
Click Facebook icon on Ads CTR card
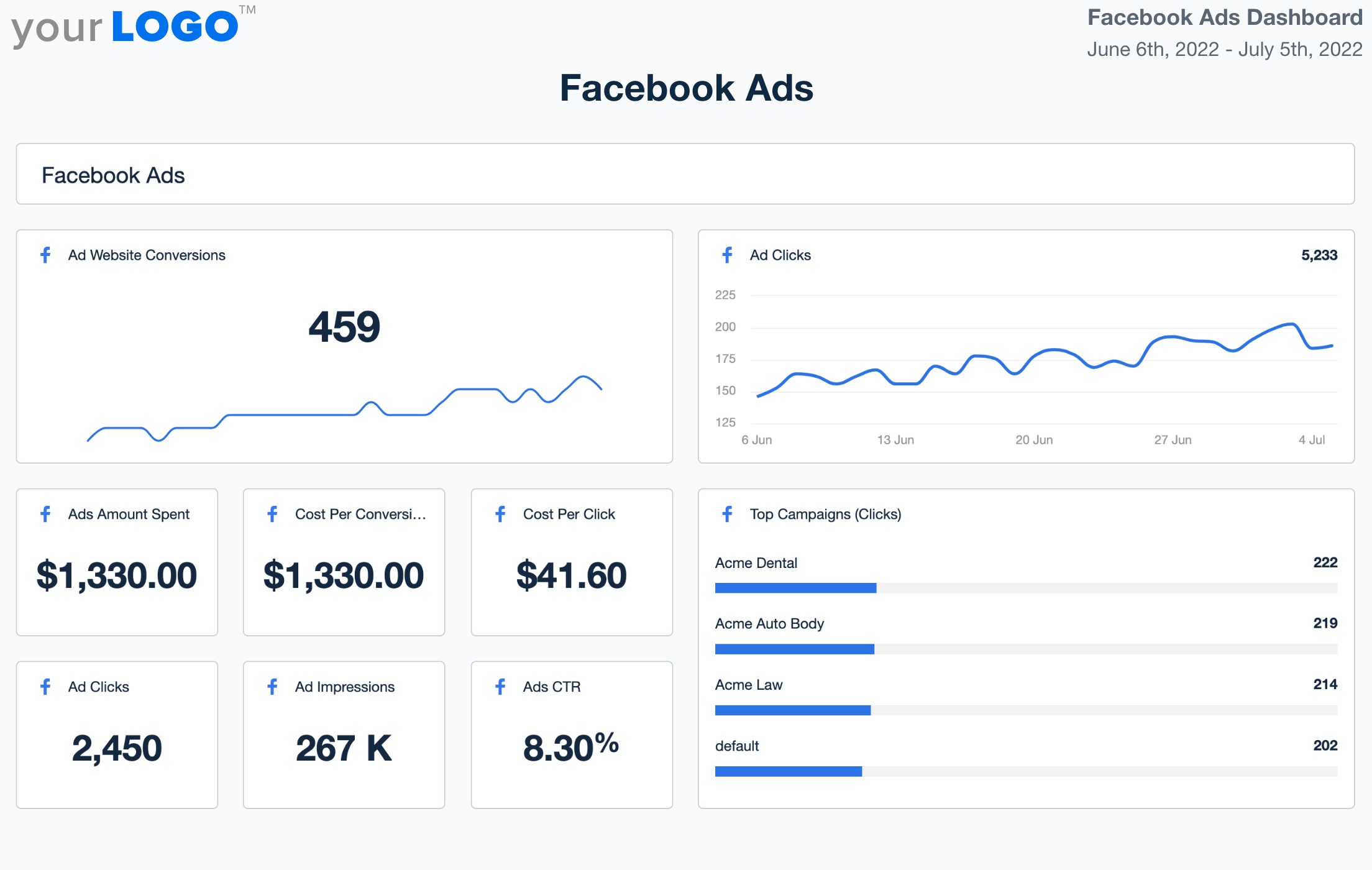(500, 687)
